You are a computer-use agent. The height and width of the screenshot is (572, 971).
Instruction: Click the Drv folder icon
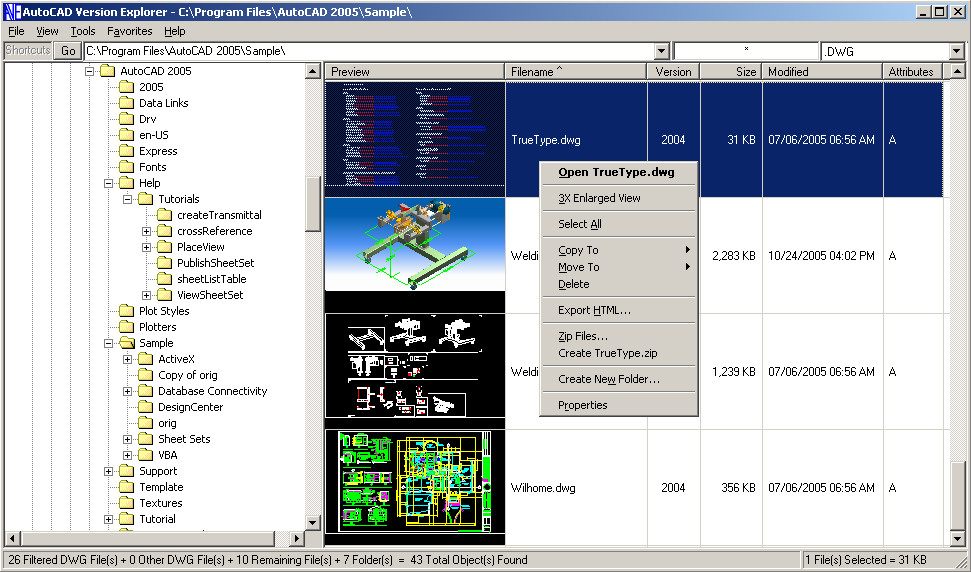(x=126, y=119)
